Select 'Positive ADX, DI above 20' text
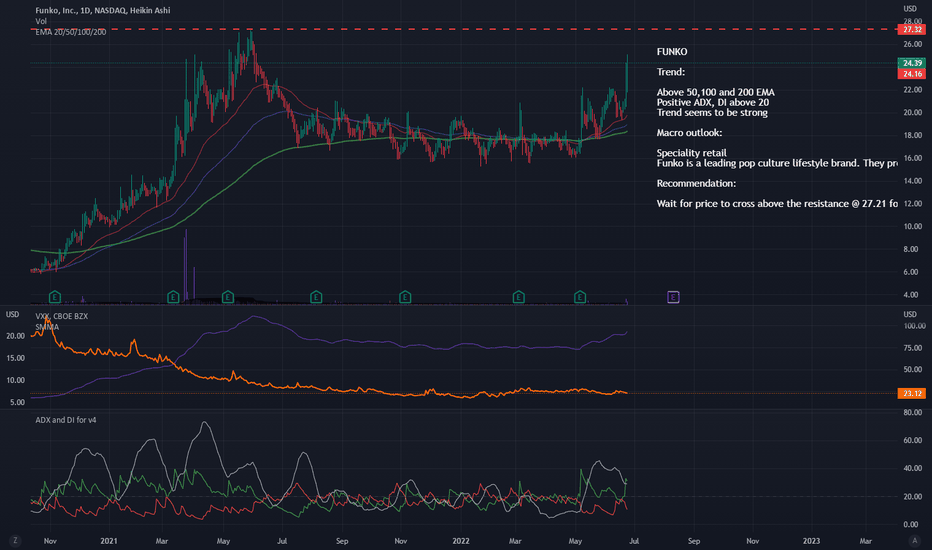Screen dimensions: 932x550 coord(713,102)
